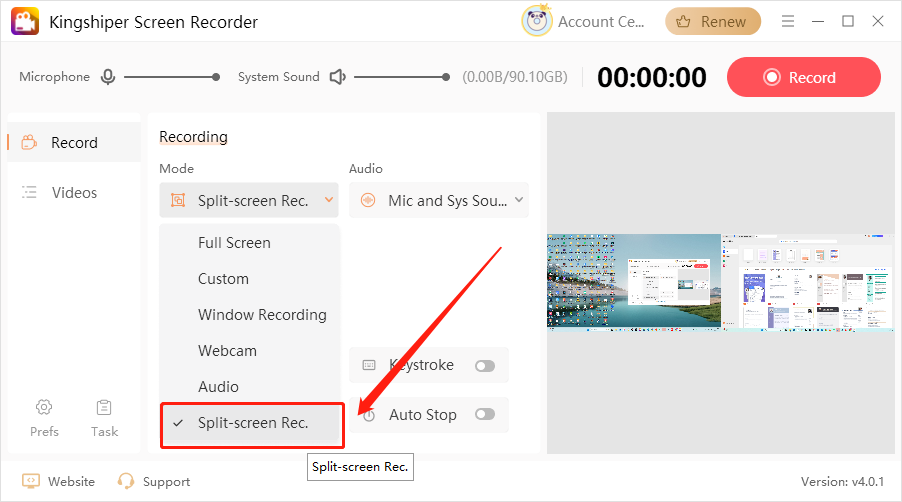Pick Audio recording mode from list
The width and height of the screenshot is (902, 502).
218,386
